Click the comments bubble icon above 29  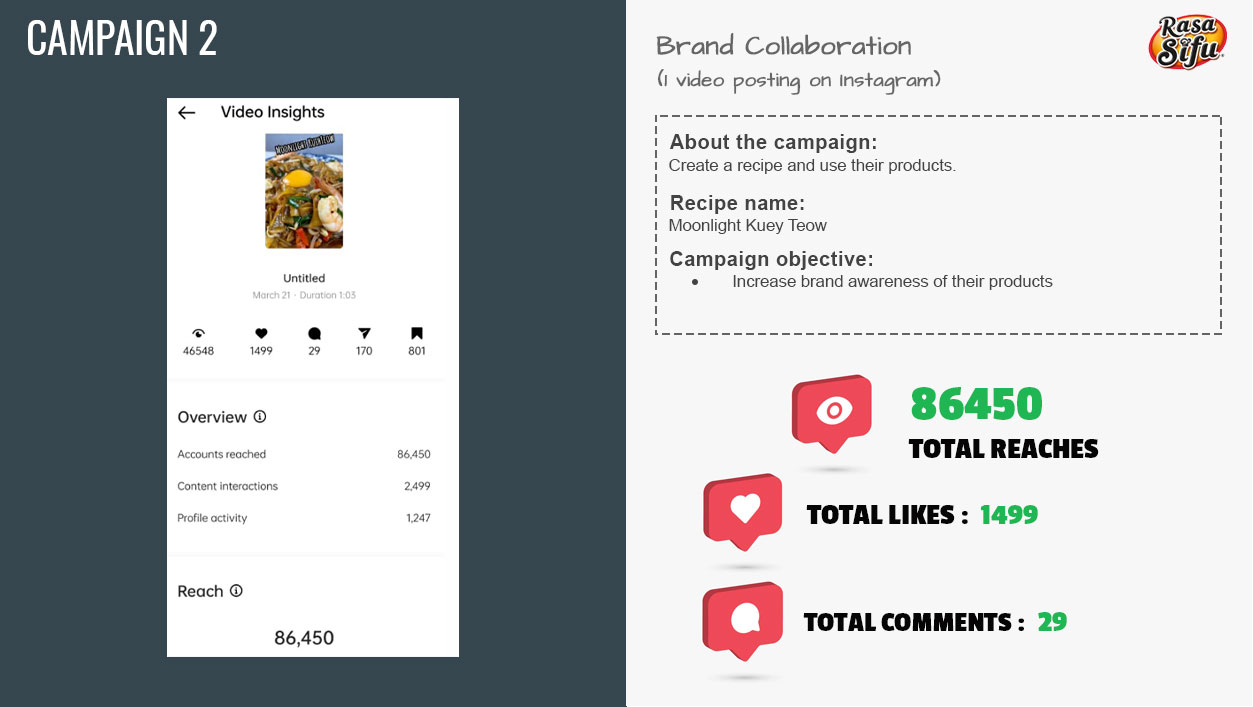pos(314,333)
